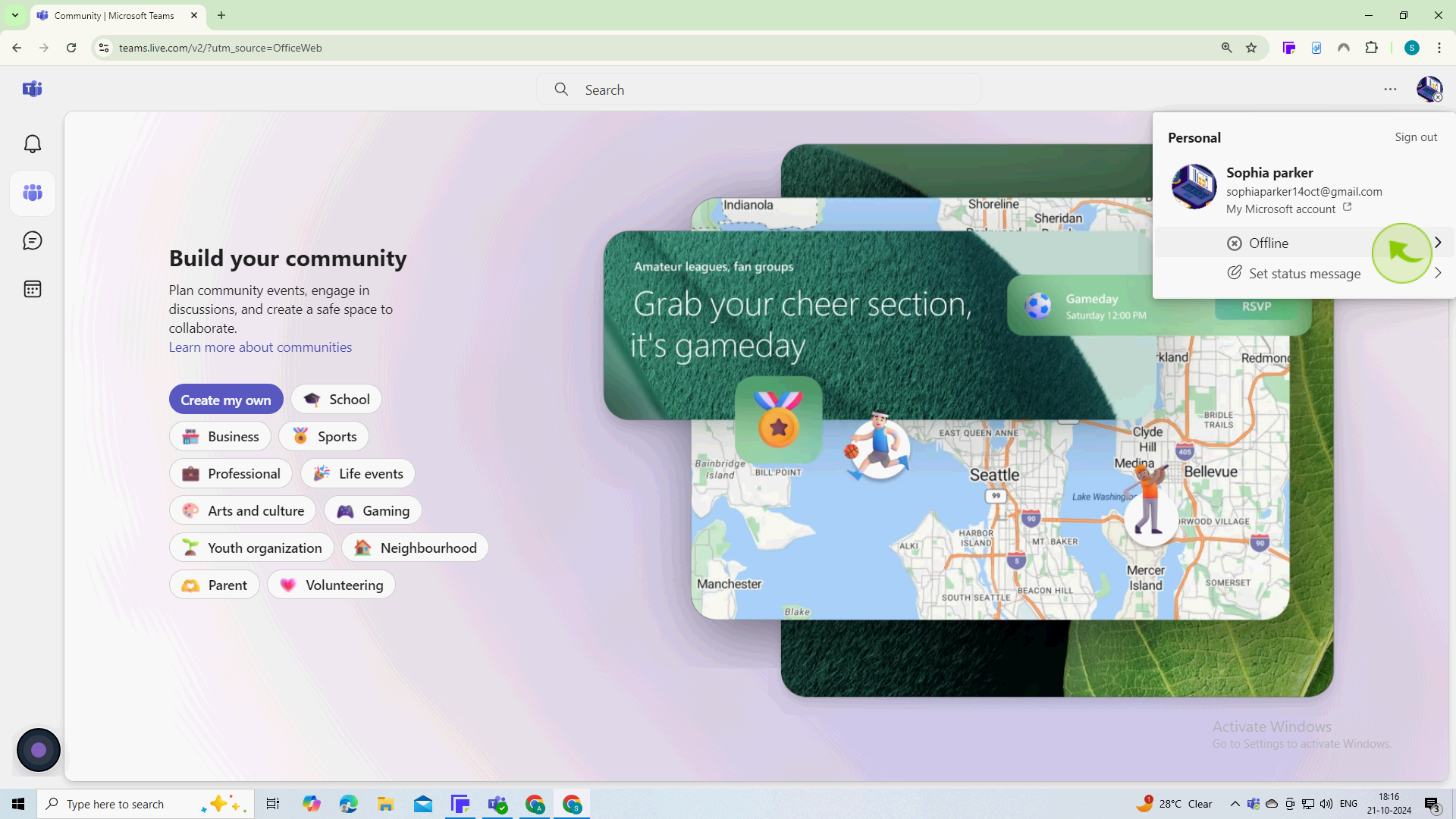The height and width of the screenshot is (819, 1456).
Task: Select the Business community category
Action: coord(220,437)
